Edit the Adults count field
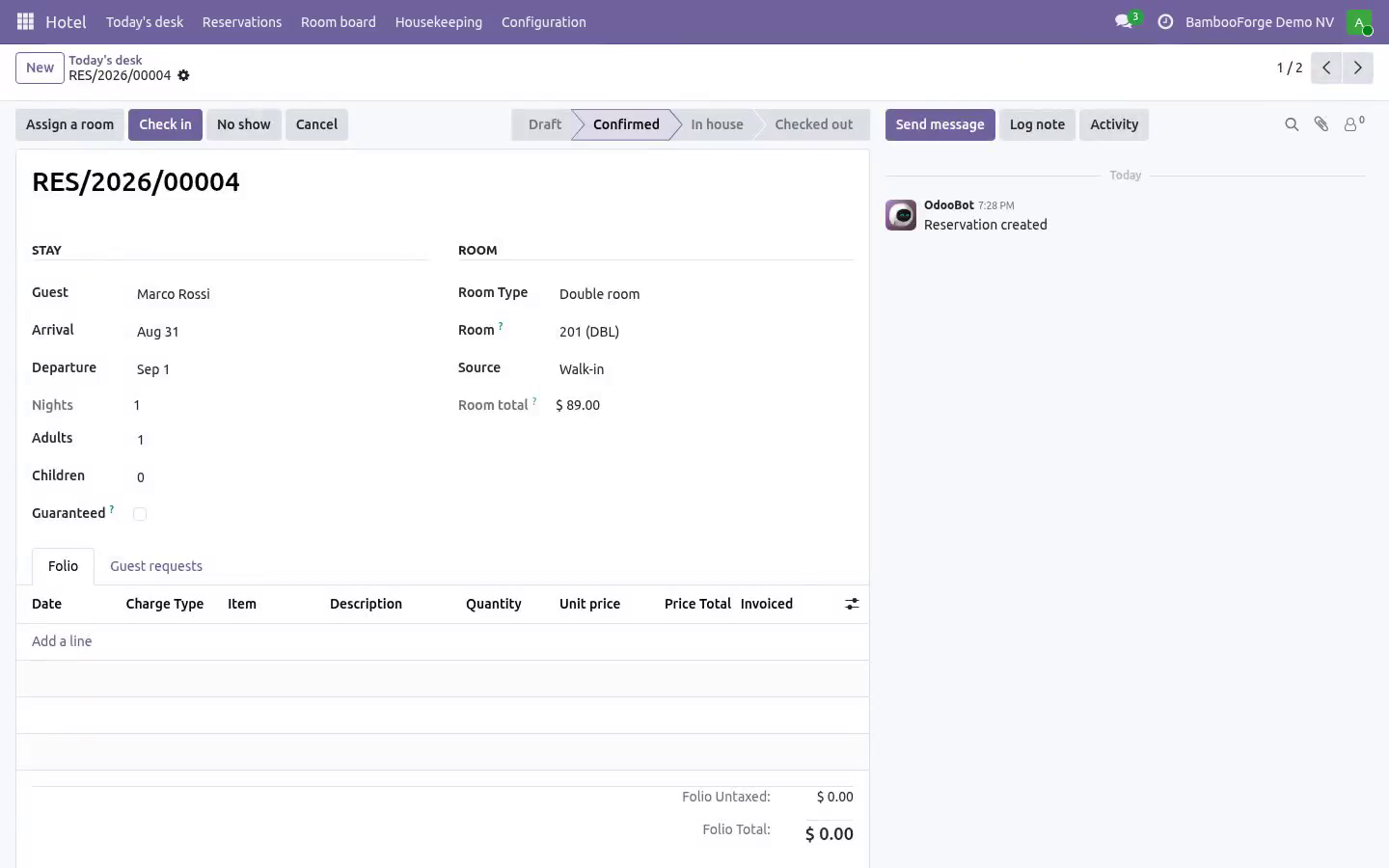This screenshot has width=1389, height=868. pos(281,440)
